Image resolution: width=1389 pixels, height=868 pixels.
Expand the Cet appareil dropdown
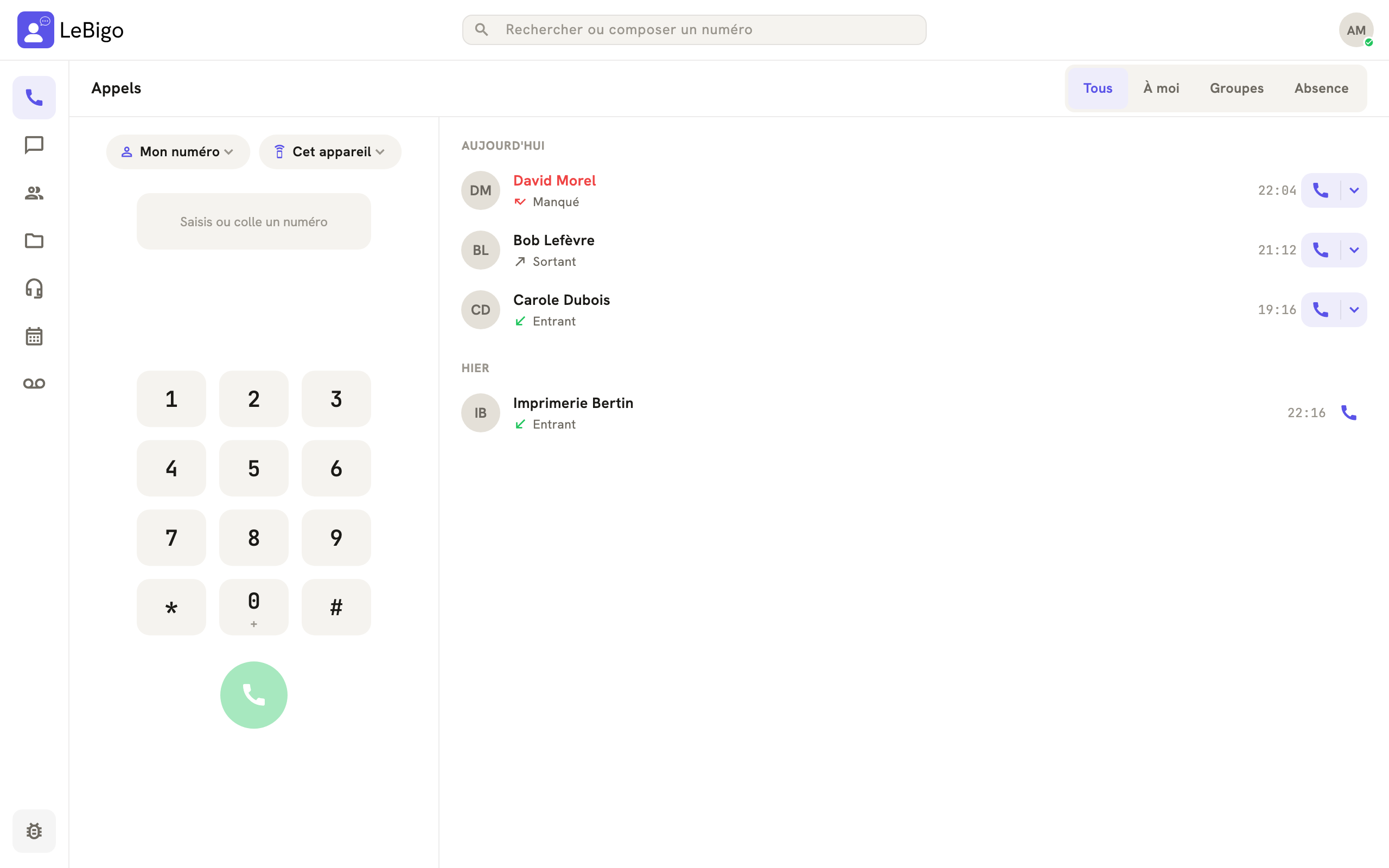click(330, 151)
